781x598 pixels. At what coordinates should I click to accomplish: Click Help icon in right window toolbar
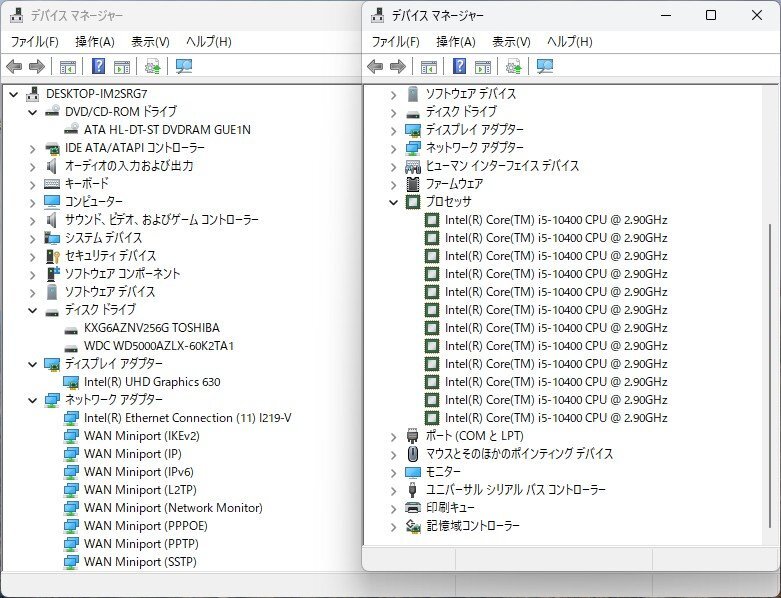(460, 66)
